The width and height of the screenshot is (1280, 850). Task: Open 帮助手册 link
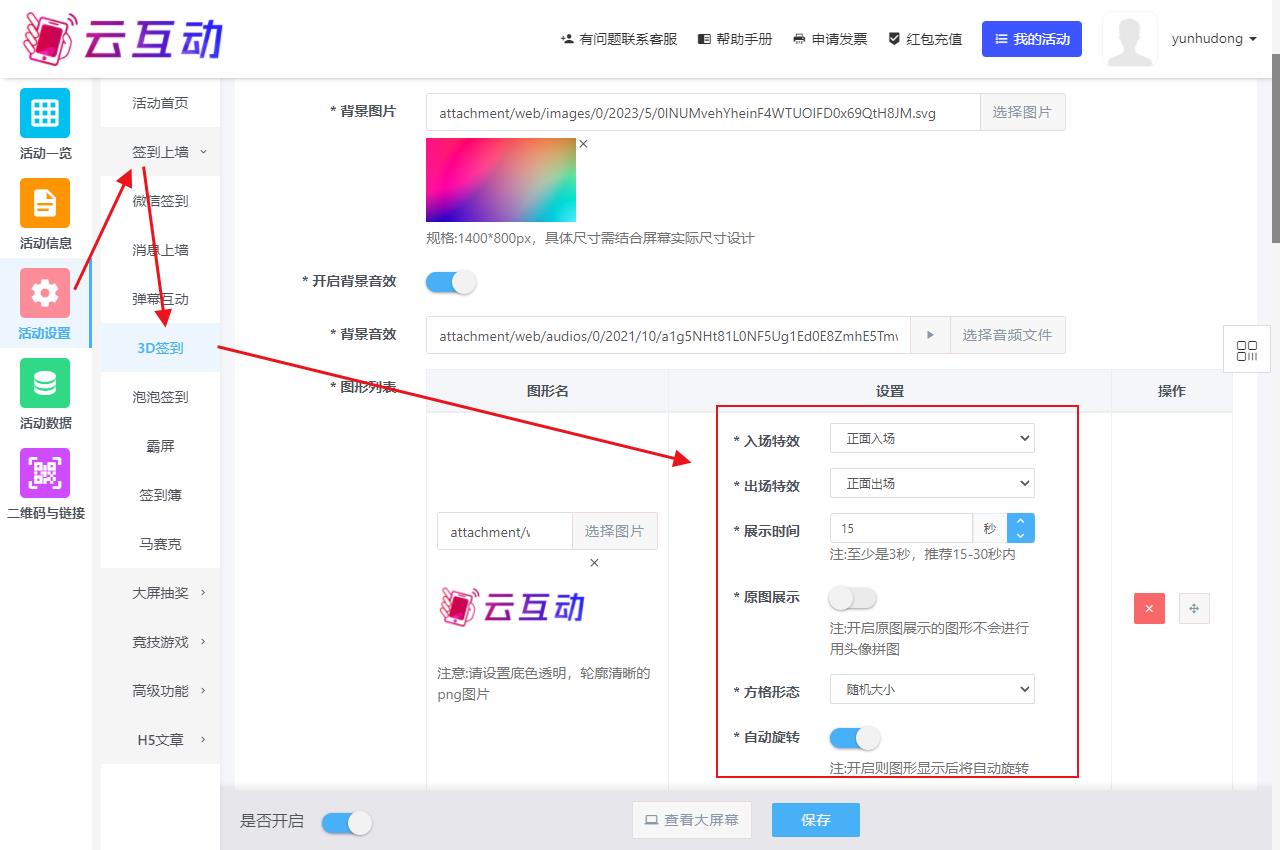[735, 39]
